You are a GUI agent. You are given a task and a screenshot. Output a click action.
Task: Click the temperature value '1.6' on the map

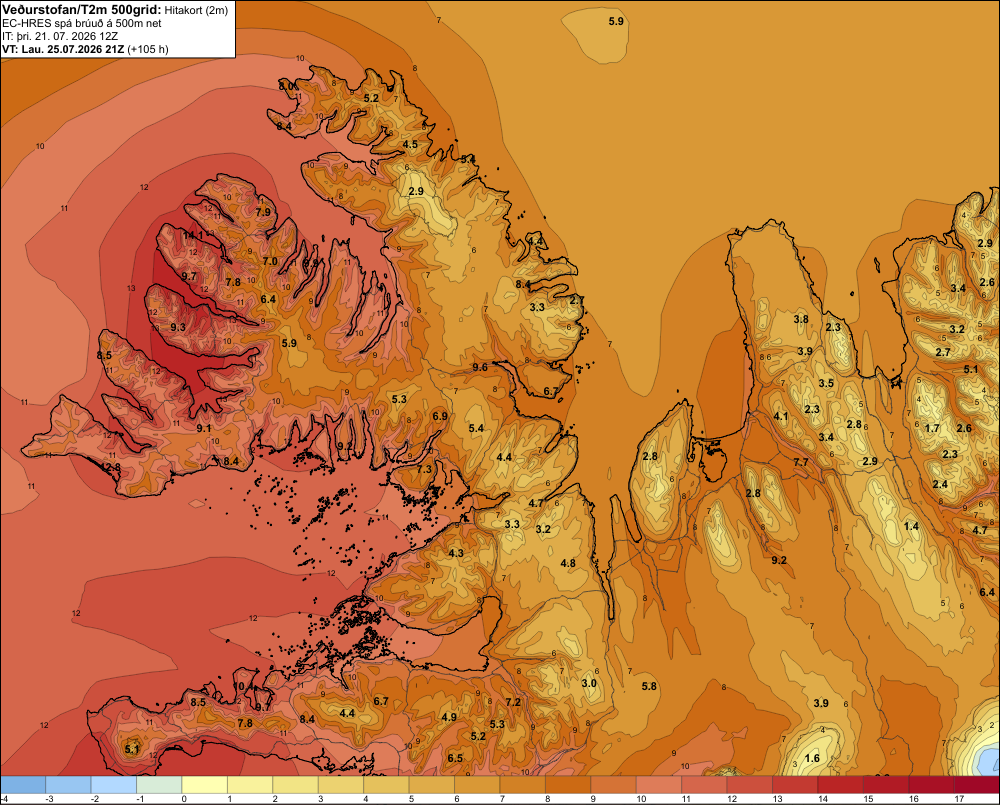[812, 758]
